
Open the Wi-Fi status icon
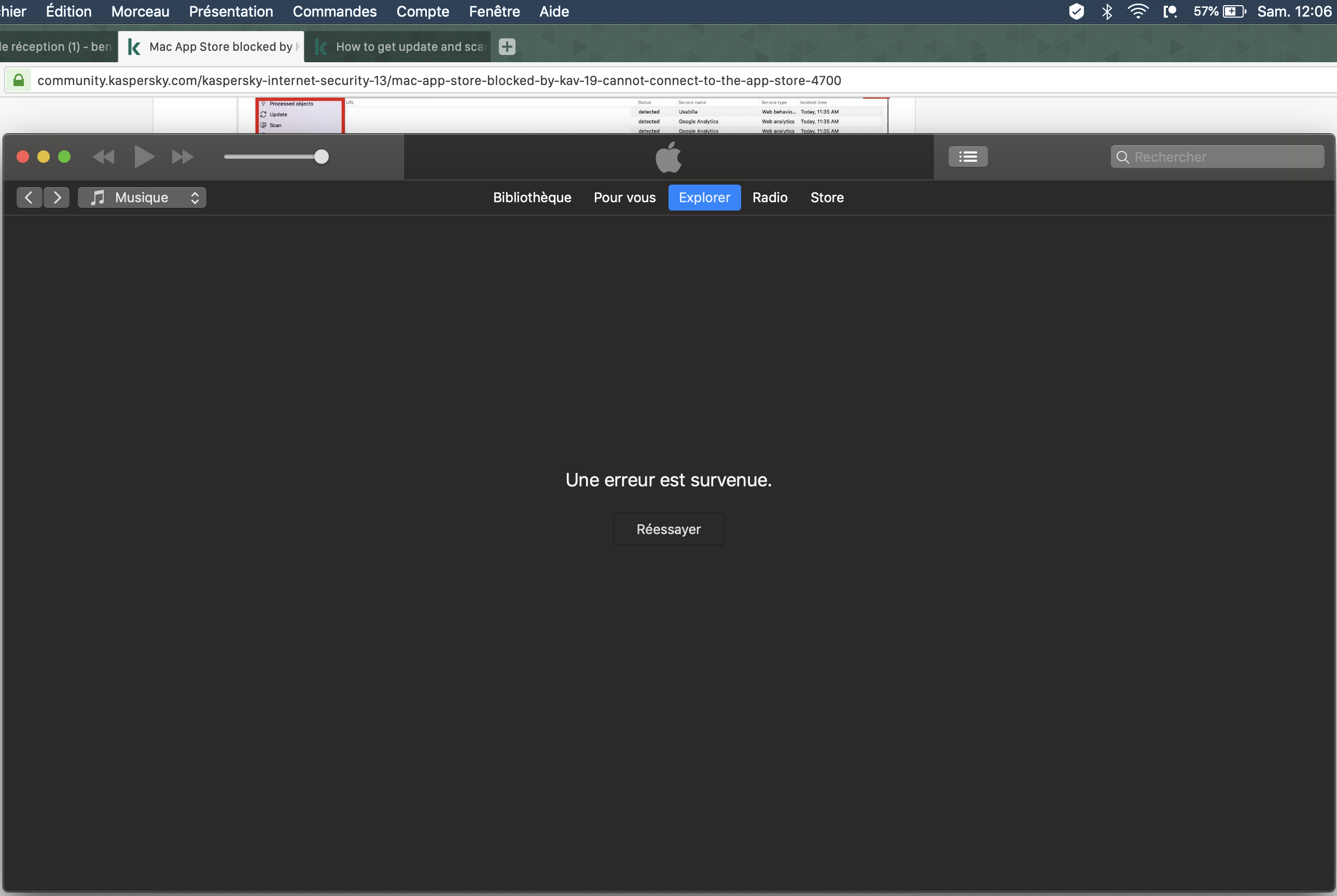[1138, 11]
